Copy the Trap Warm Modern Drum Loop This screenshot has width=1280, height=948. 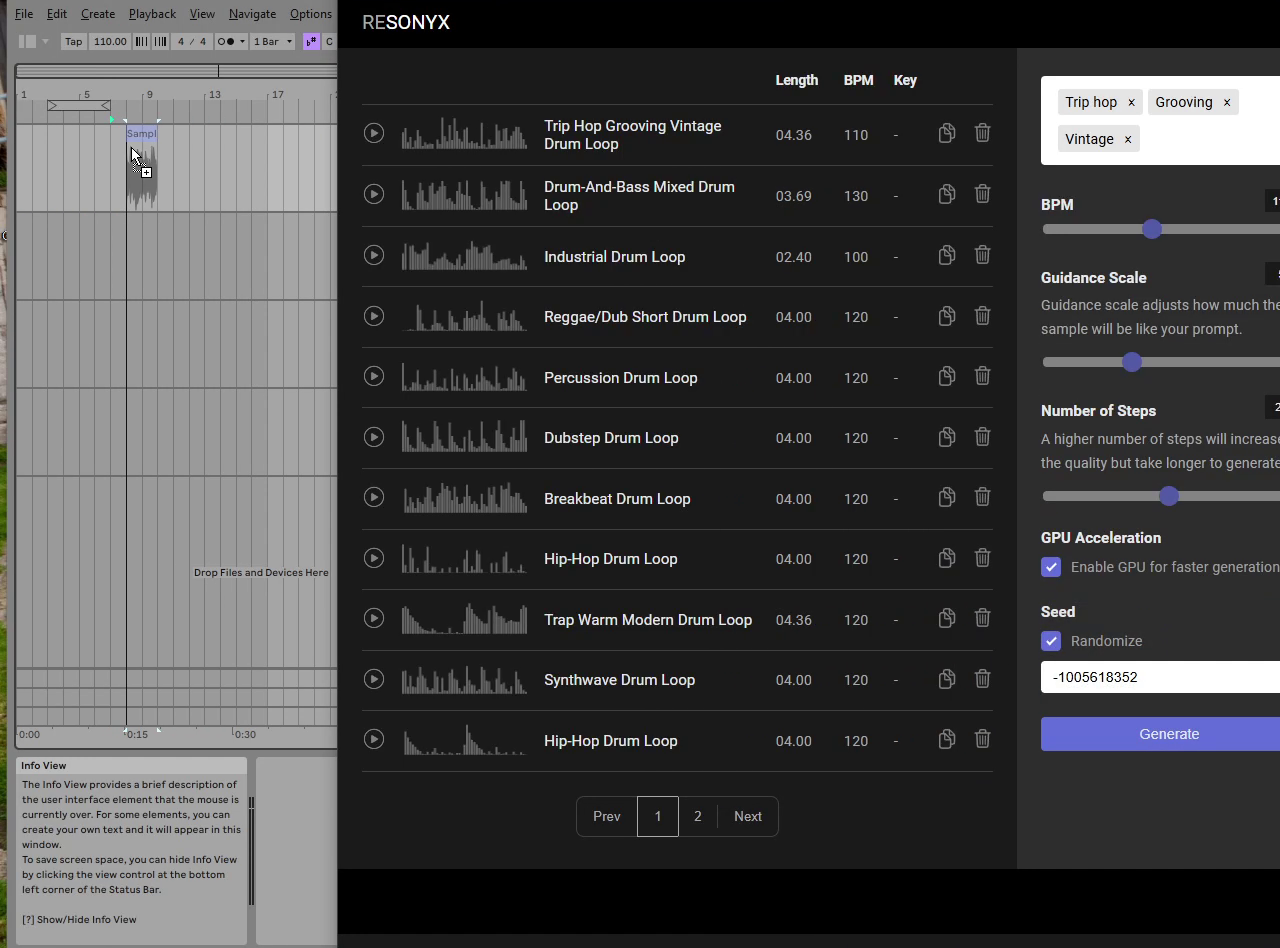tap(946, 618)
